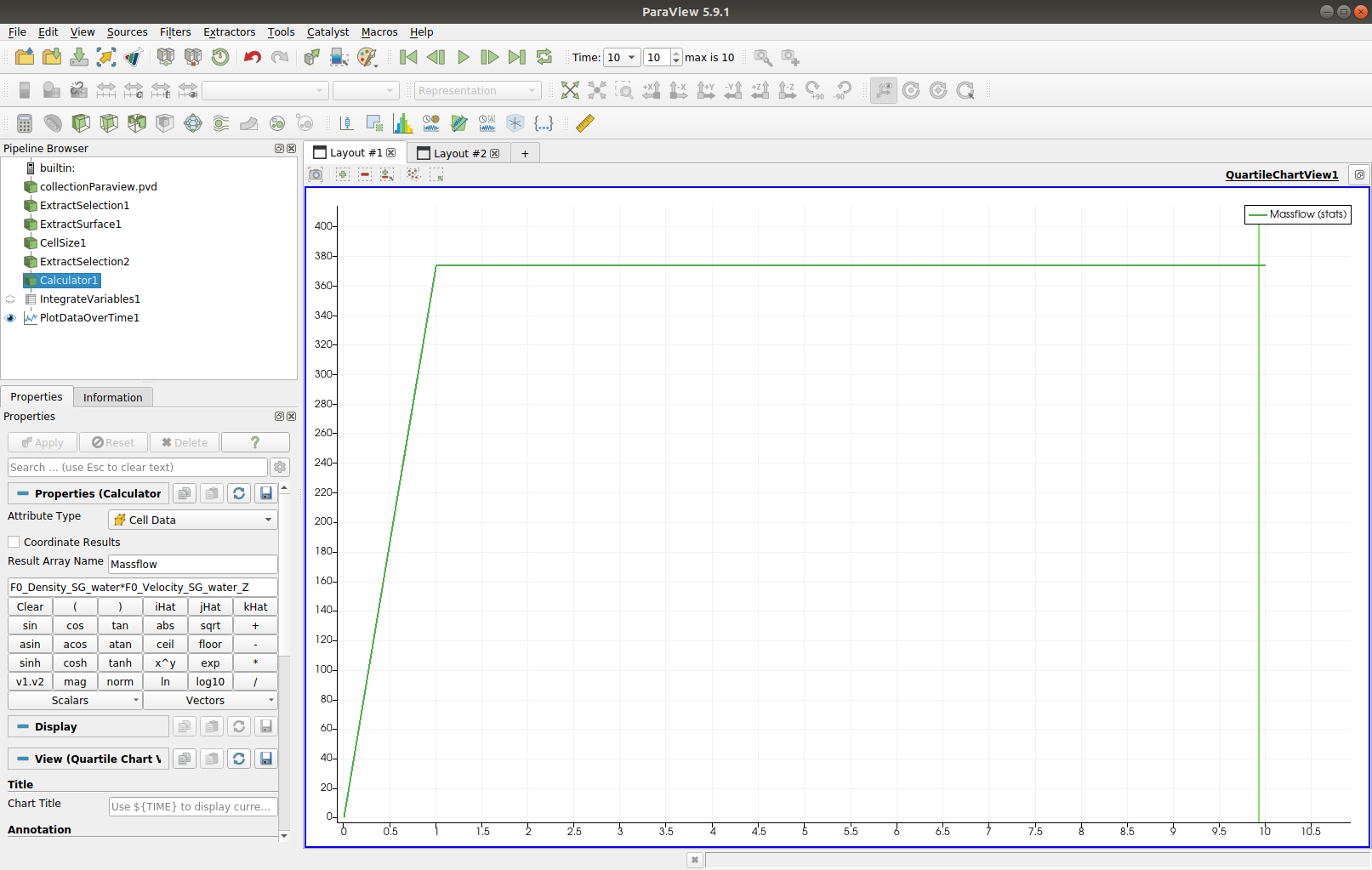The height and width of the screenshot is (870, 1372).
Task: Open the Representation dropdown
Action: [x=478, y=90]
